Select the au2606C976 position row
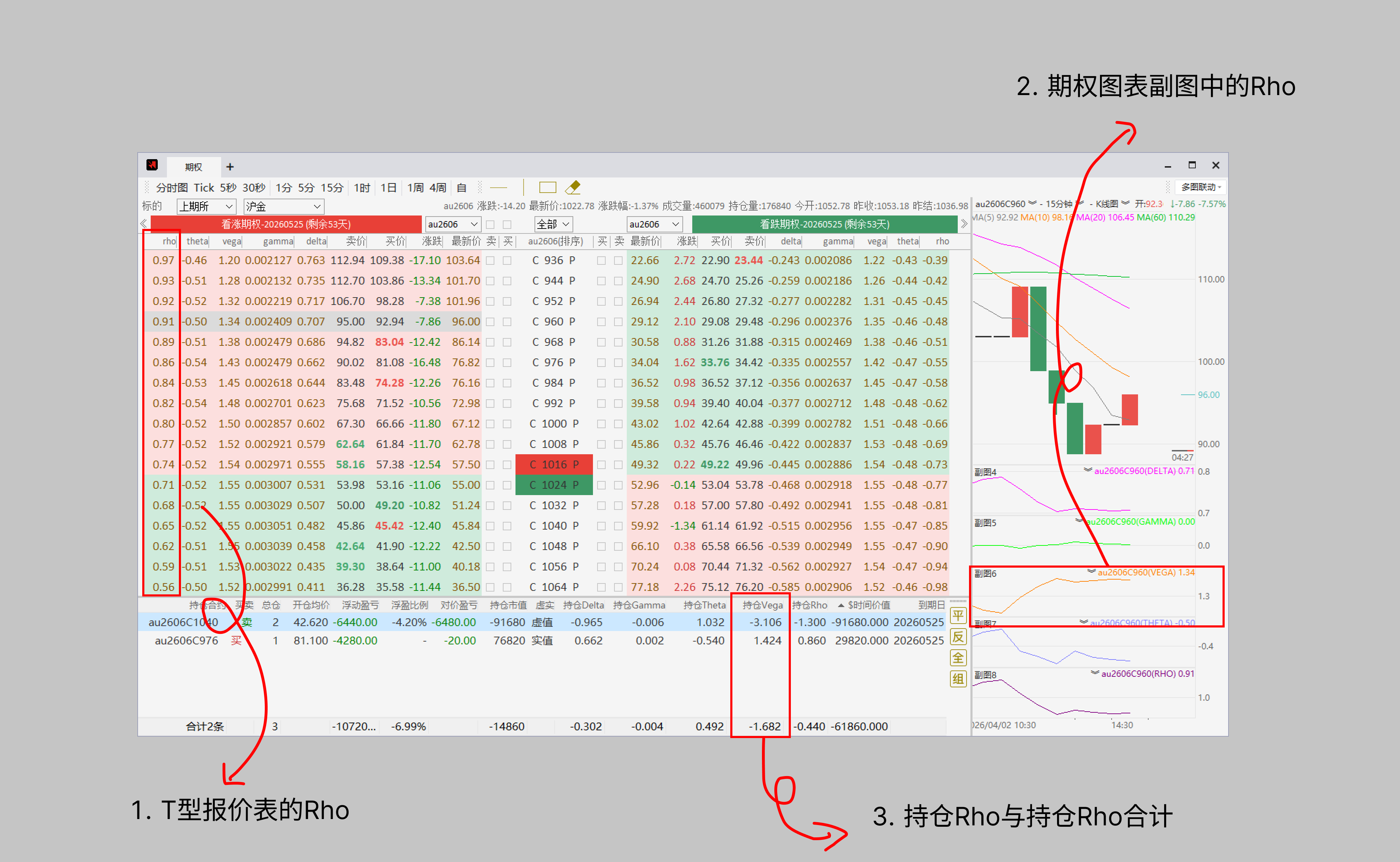 [186, 641]
